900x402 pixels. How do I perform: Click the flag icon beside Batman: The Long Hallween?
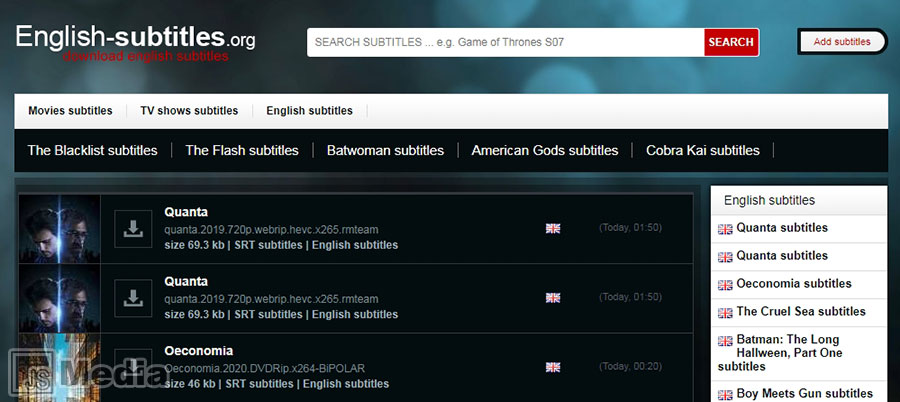tap(725, 341)
